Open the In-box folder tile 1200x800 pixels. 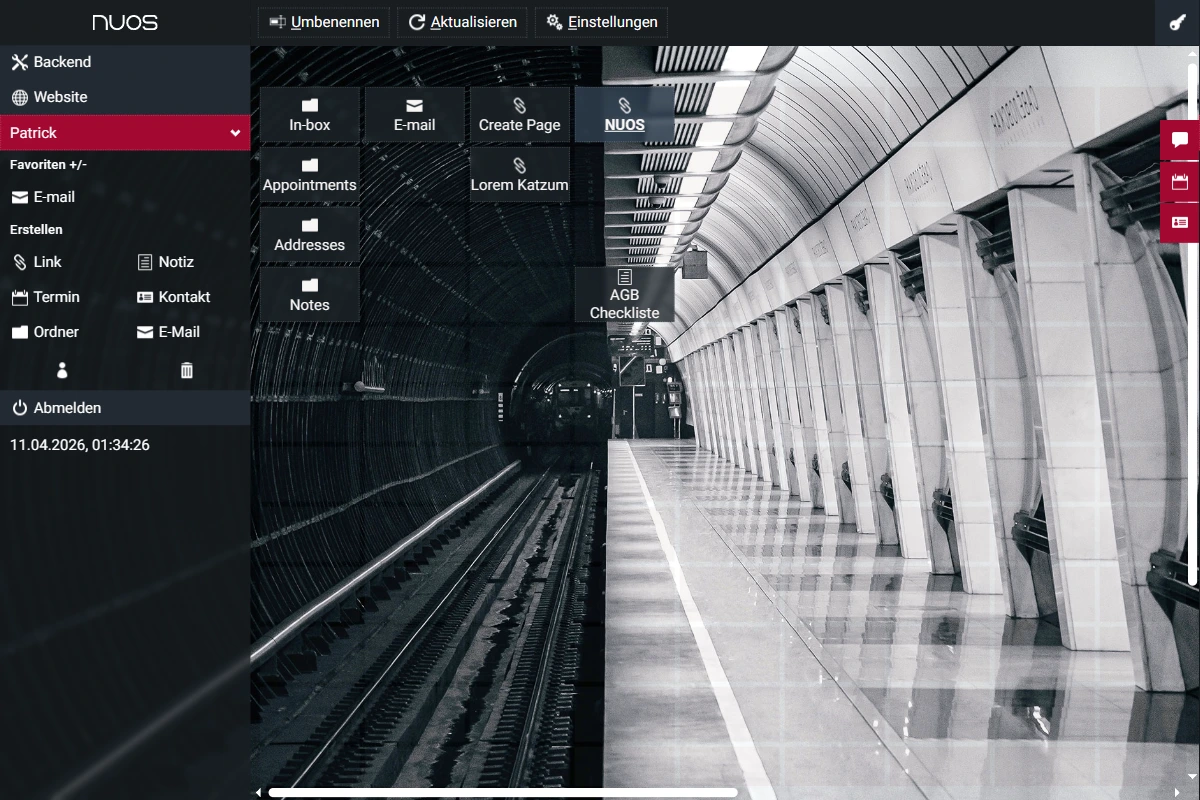[310, 115]
